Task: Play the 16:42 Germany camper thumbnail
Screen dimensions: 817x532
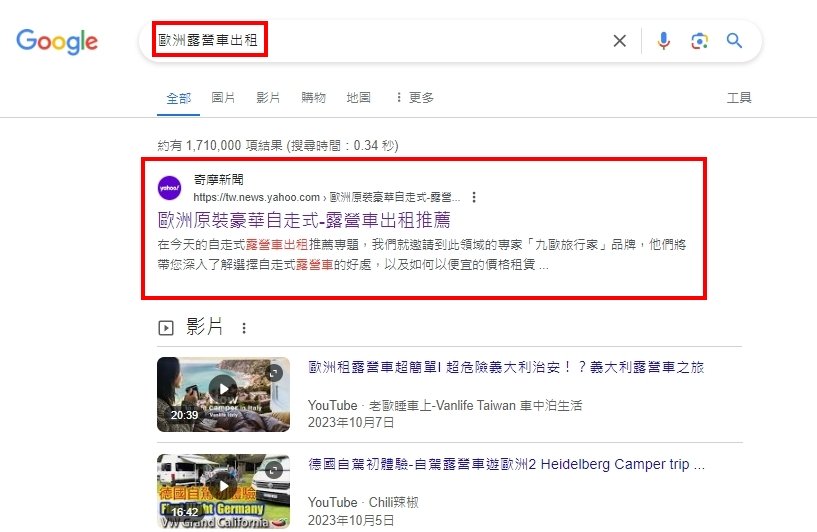Action: click(x=223, y=491)
